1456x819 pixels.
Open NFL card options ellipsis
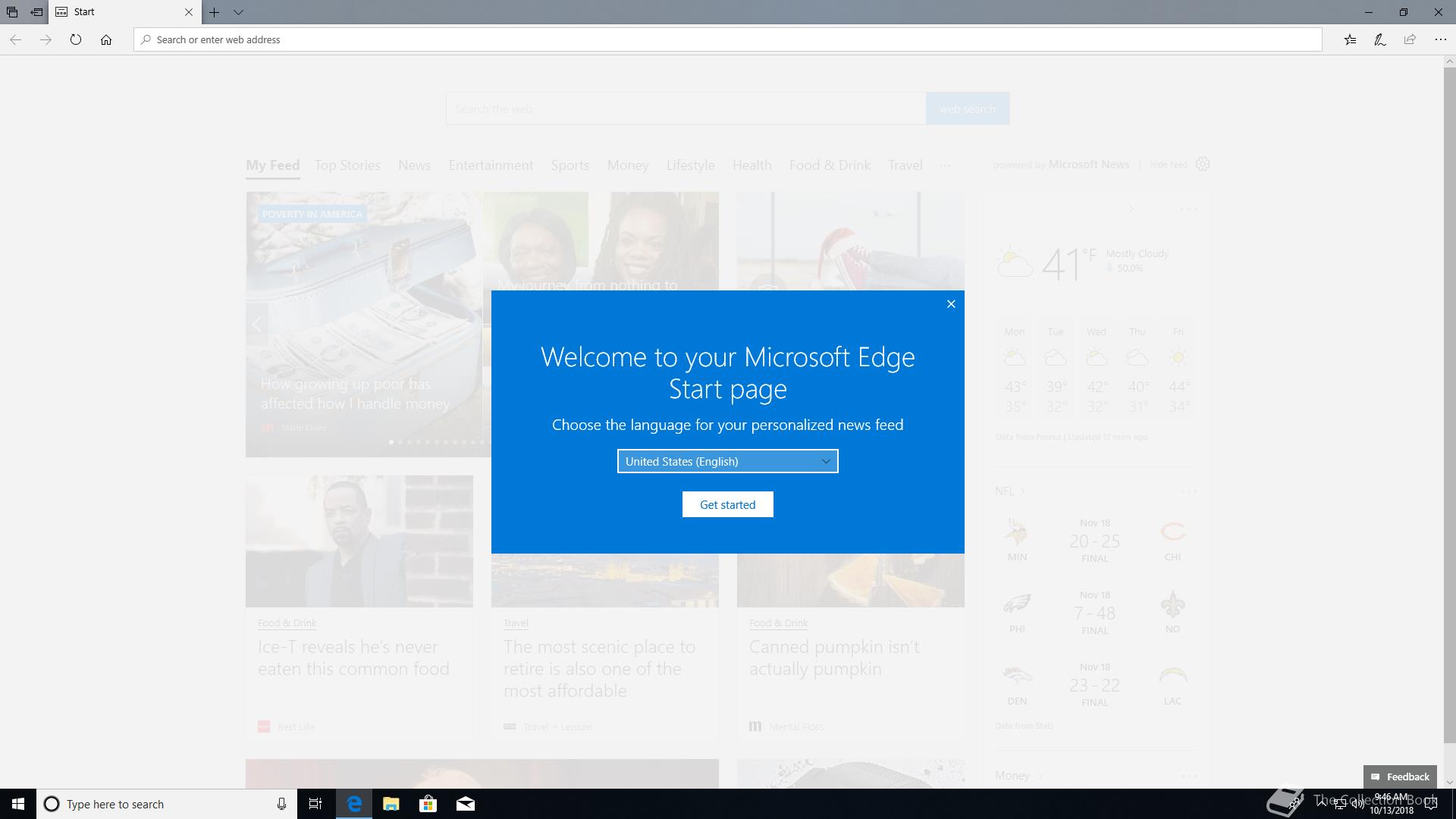tap(1188, 491)
